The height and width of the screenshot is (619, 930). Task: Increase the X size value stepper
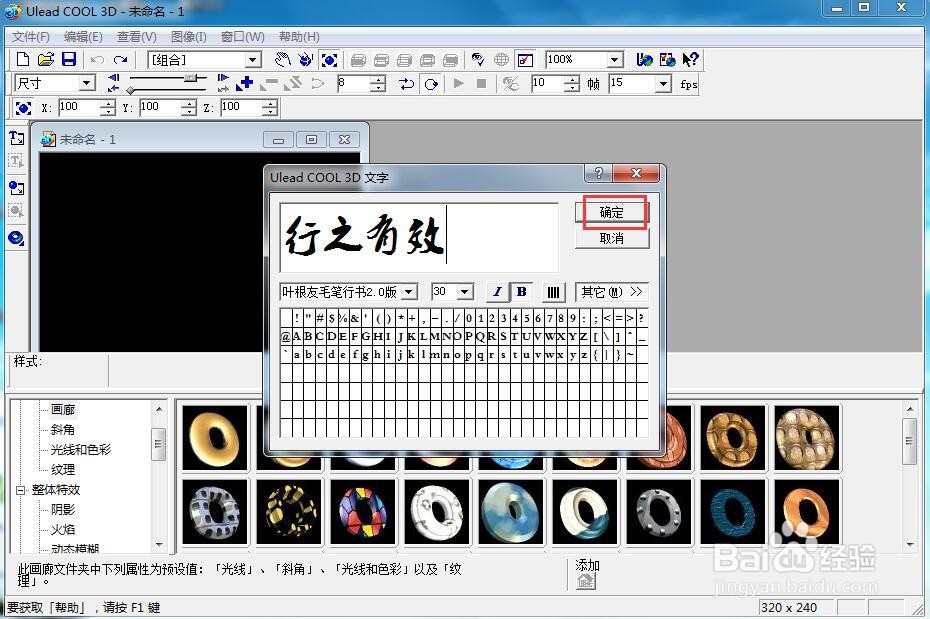(x=107, y=104)
